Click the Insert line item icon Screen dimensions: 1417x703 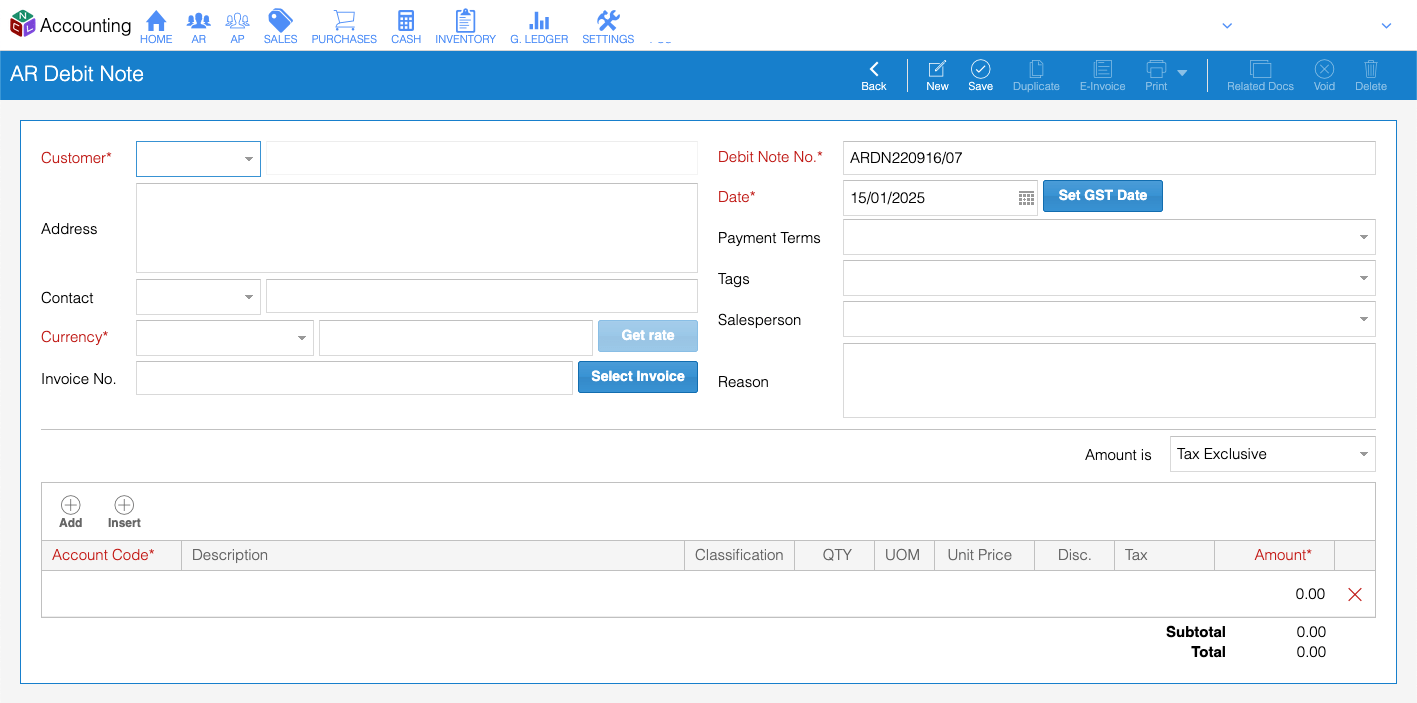[124, 506]
